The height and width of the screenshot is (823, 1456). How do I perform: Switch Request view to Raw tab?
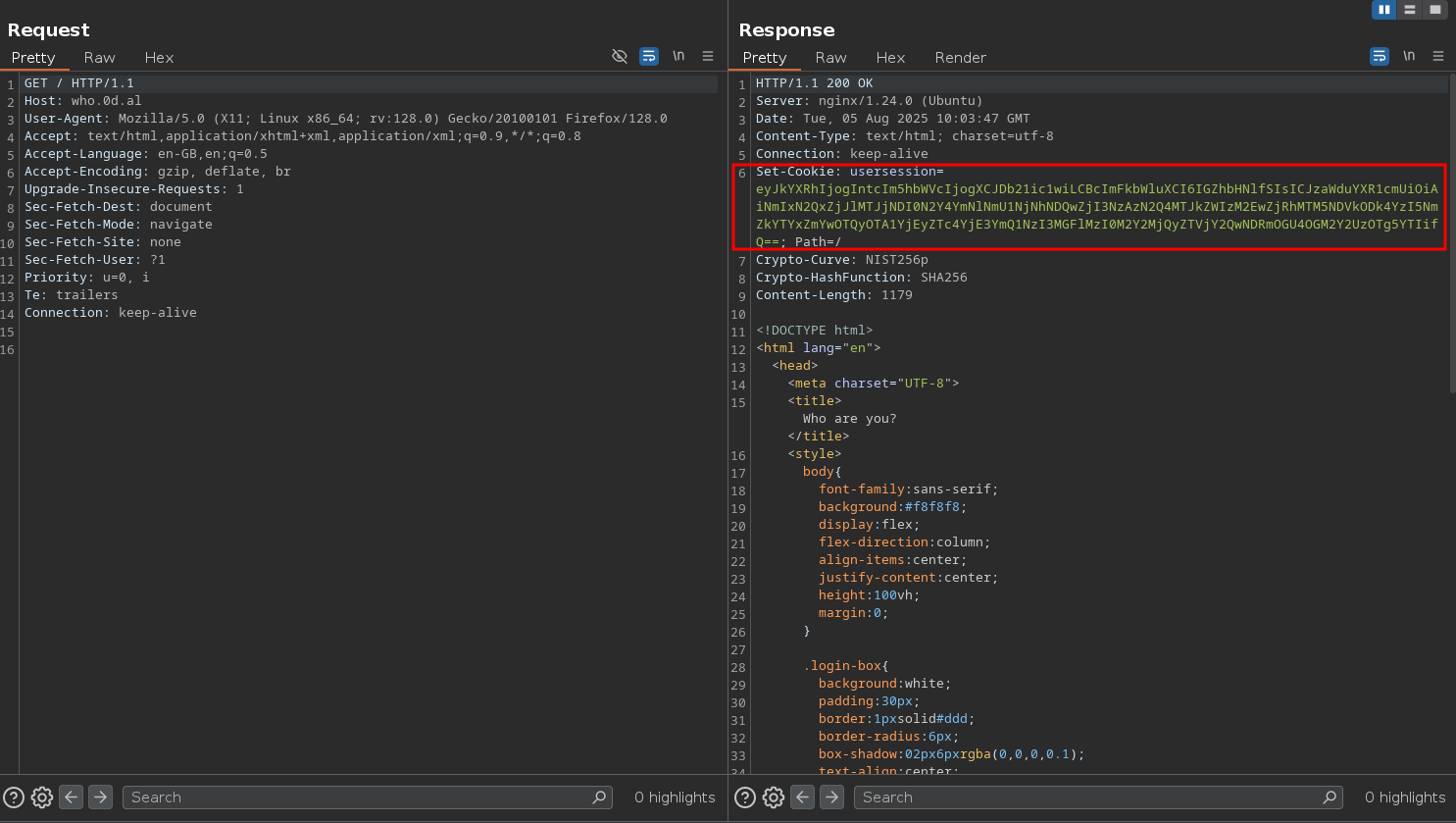(x=99, y=58)
